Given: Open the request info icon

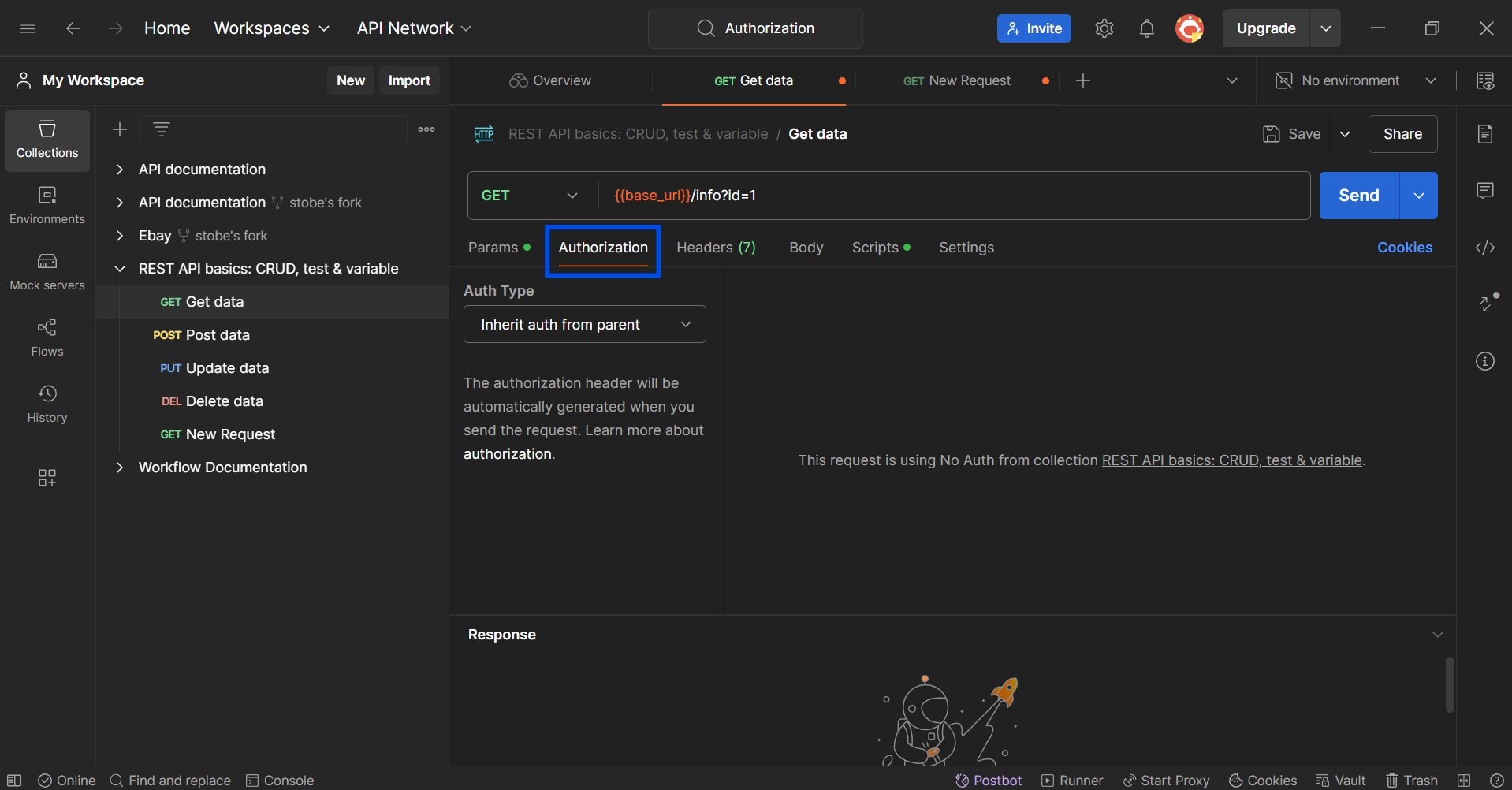Looking at the screenshot, I should (x=1485, y=361).
